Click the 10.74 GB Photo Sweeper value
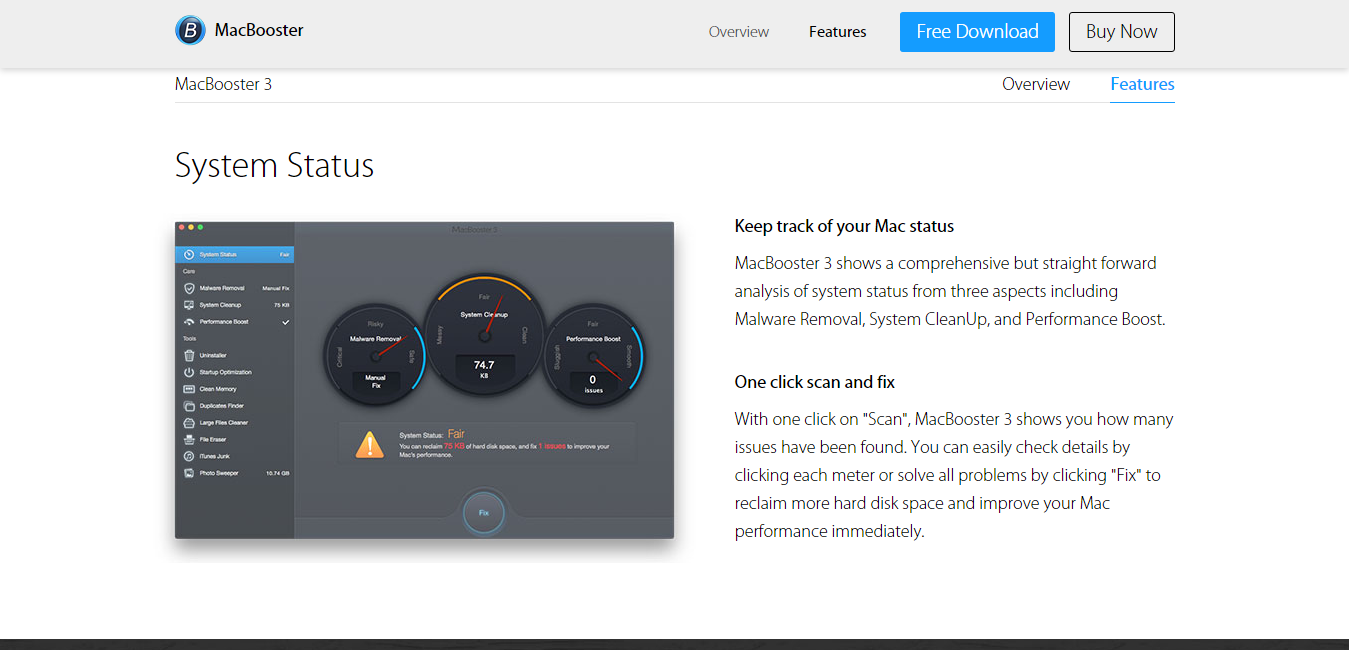 pyautogui.click(x=278, y=473)
